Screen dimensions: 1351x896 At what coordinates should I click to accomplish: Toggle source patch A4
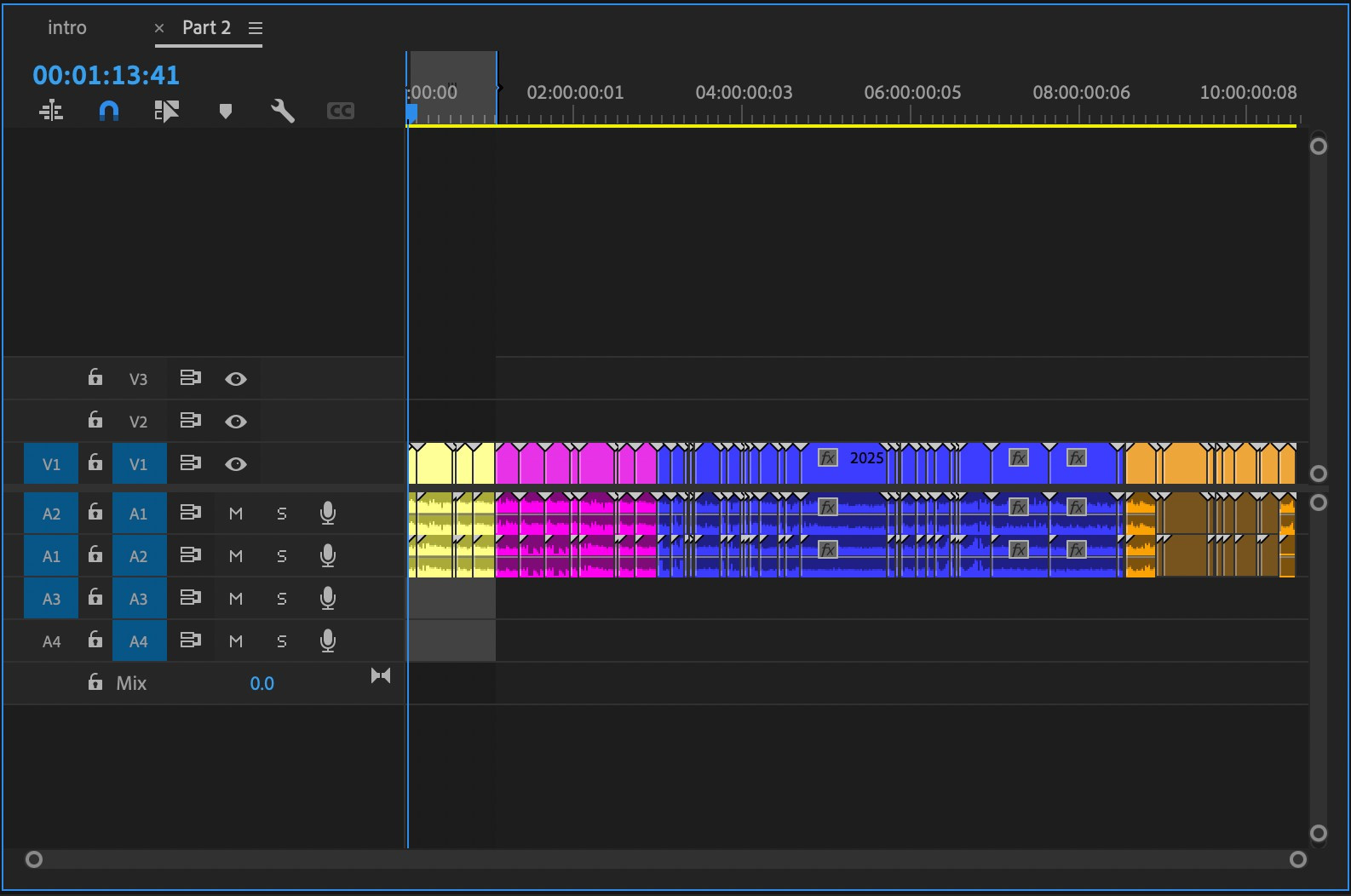click(x=51, y=641)
